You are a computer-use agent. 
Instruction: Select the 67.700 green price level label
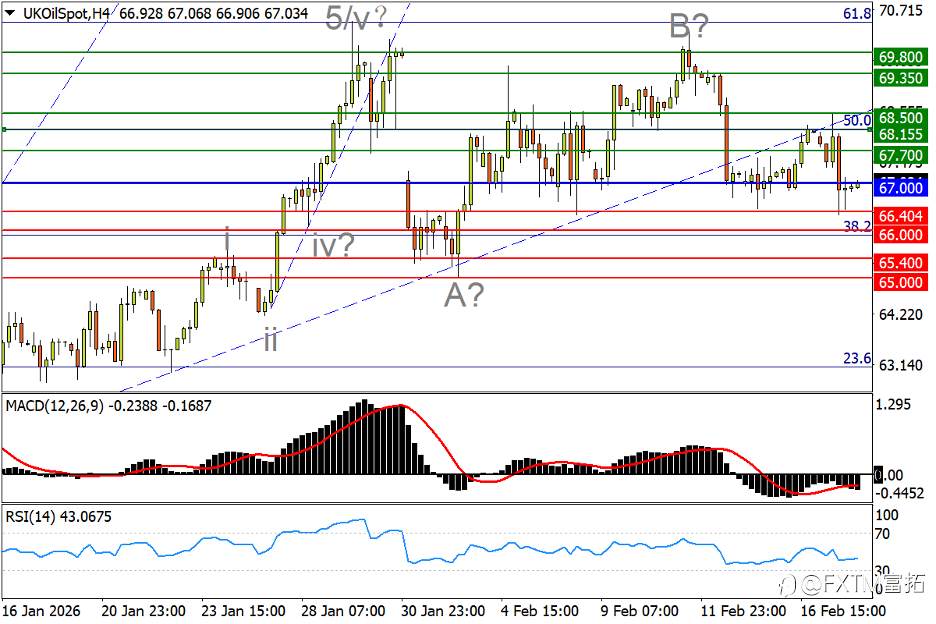pyautogui.click(x=901, y=156)
